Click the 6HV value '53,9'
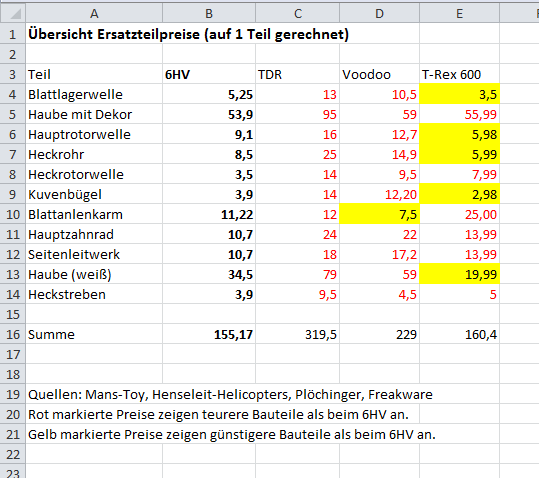Viewport: 539px width, 478px height. click(x=209, y=114)
